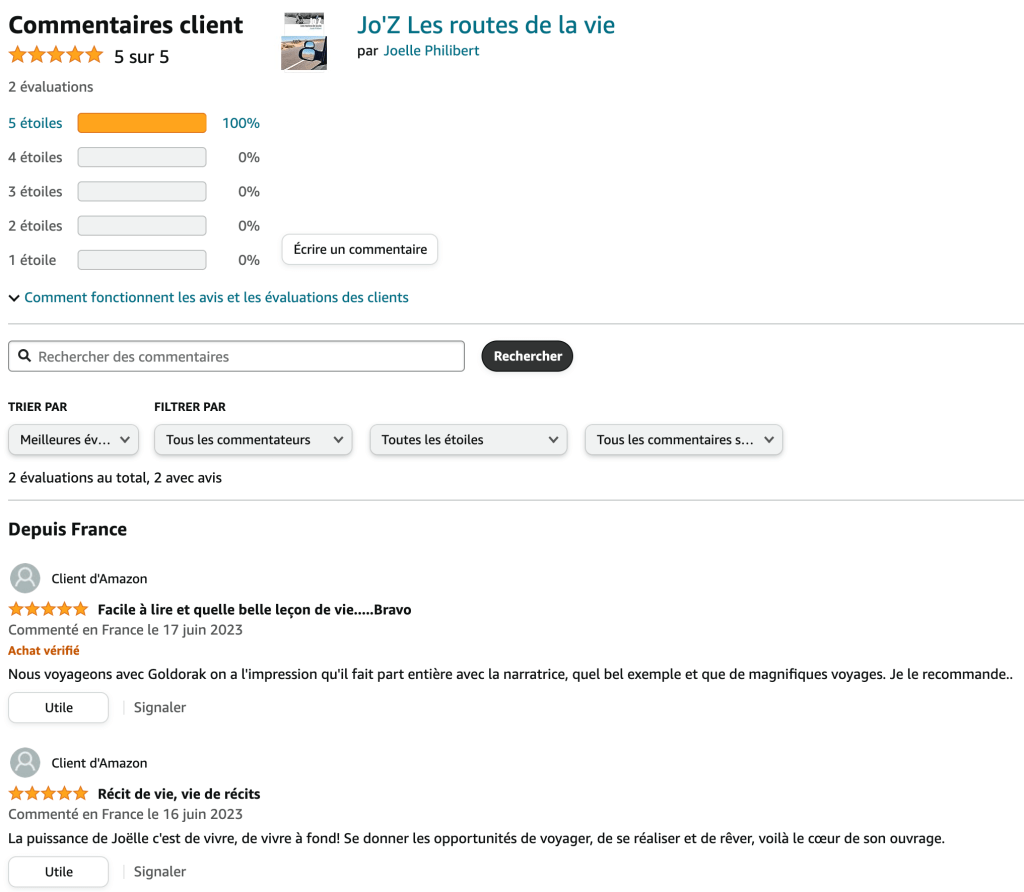Focus the 'Rechercher des commentaires' search field

245,357
